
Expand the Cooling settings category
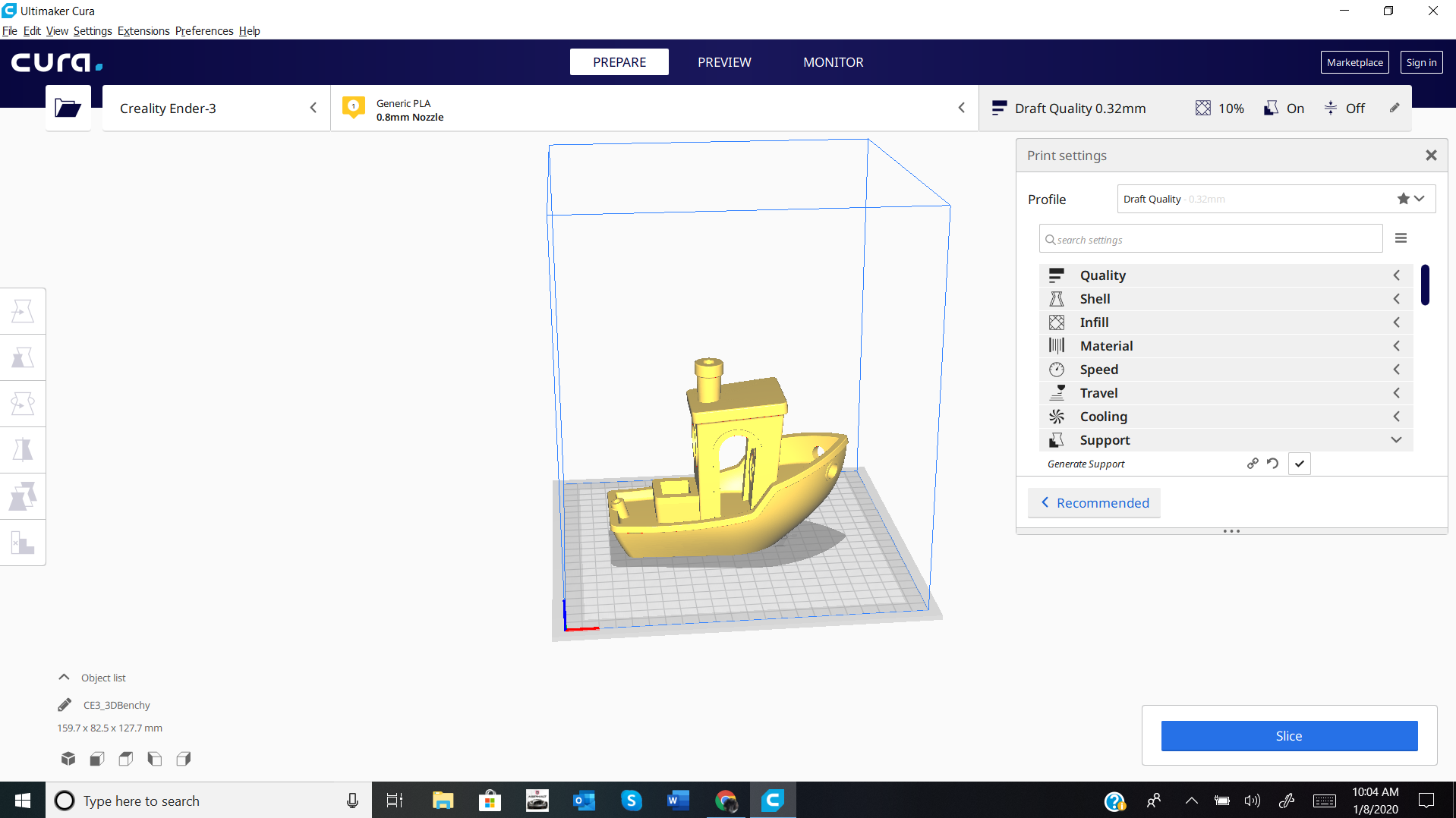coord(1225,417)
